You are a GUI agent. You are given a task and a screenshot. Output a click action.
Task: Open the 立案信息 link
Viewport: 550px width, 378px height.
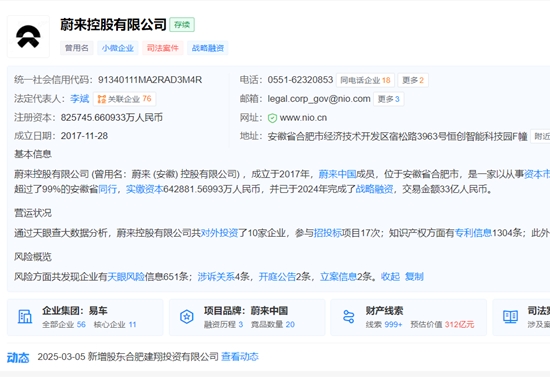338,277
